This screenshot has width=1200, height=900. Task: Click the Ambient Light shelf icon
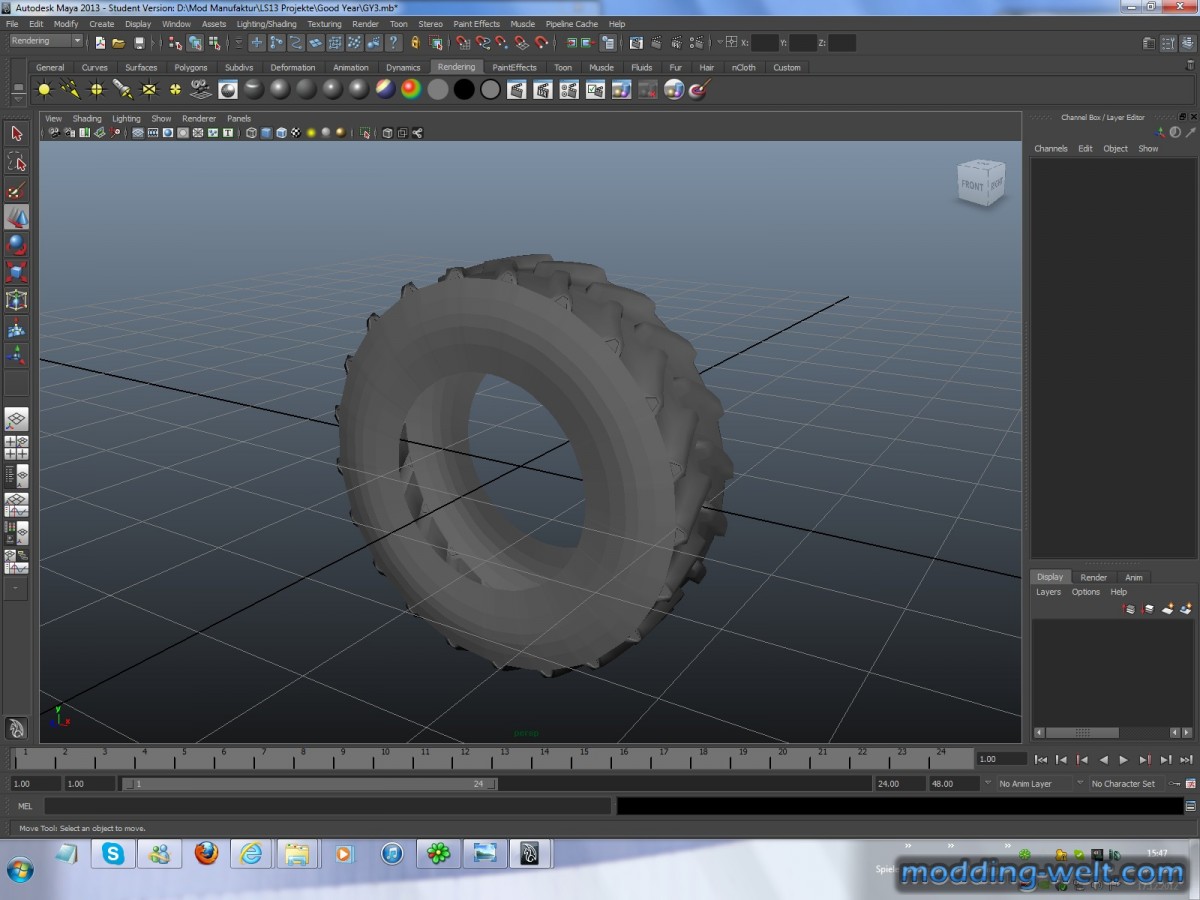44,90
